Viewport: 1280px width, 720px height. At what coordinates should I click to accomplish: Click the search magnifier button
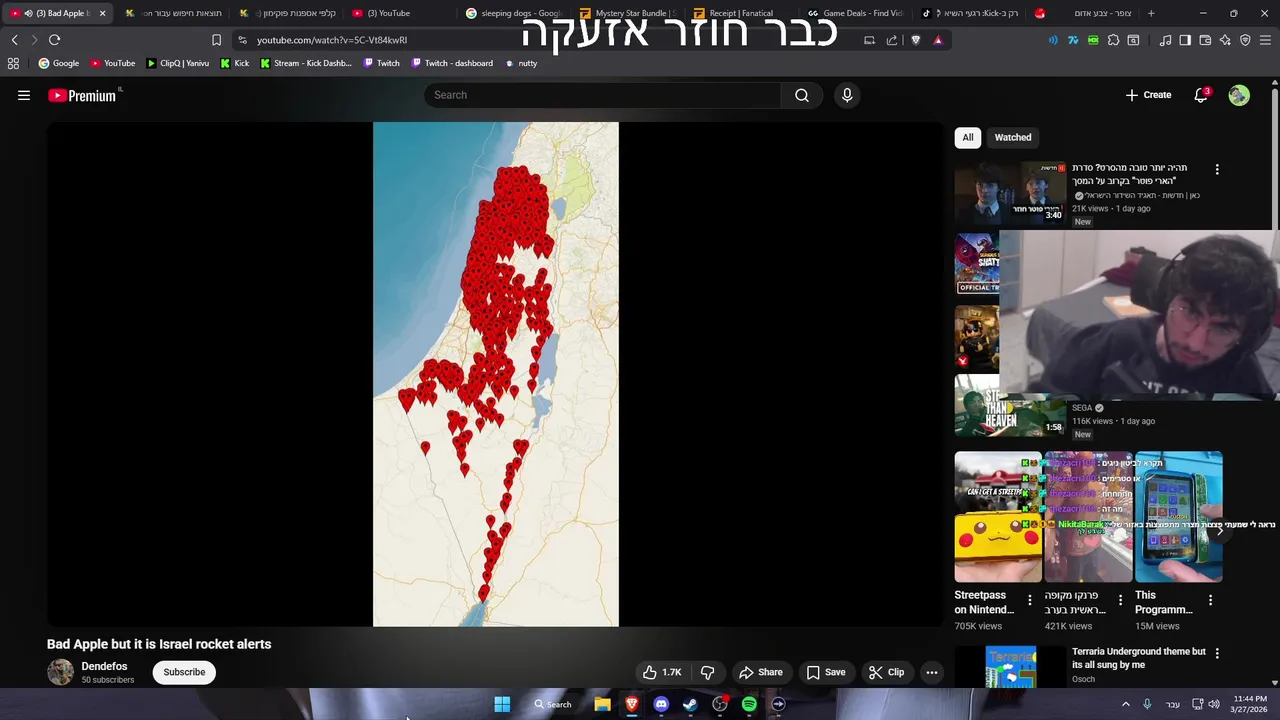(x=802, y=95)
